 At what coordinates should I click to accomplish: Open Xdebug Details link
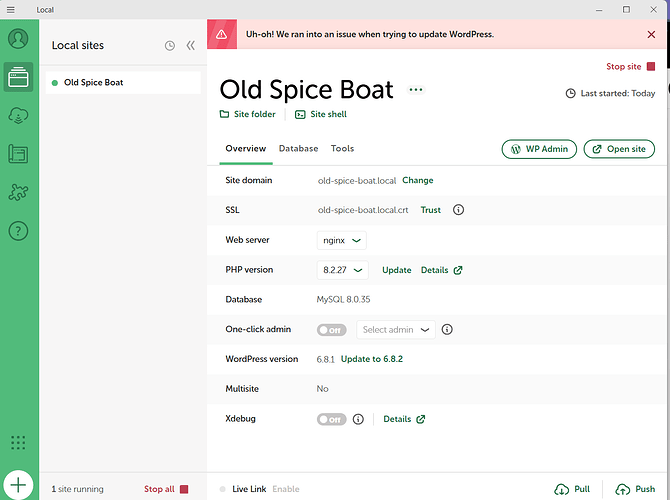[404, 419]
